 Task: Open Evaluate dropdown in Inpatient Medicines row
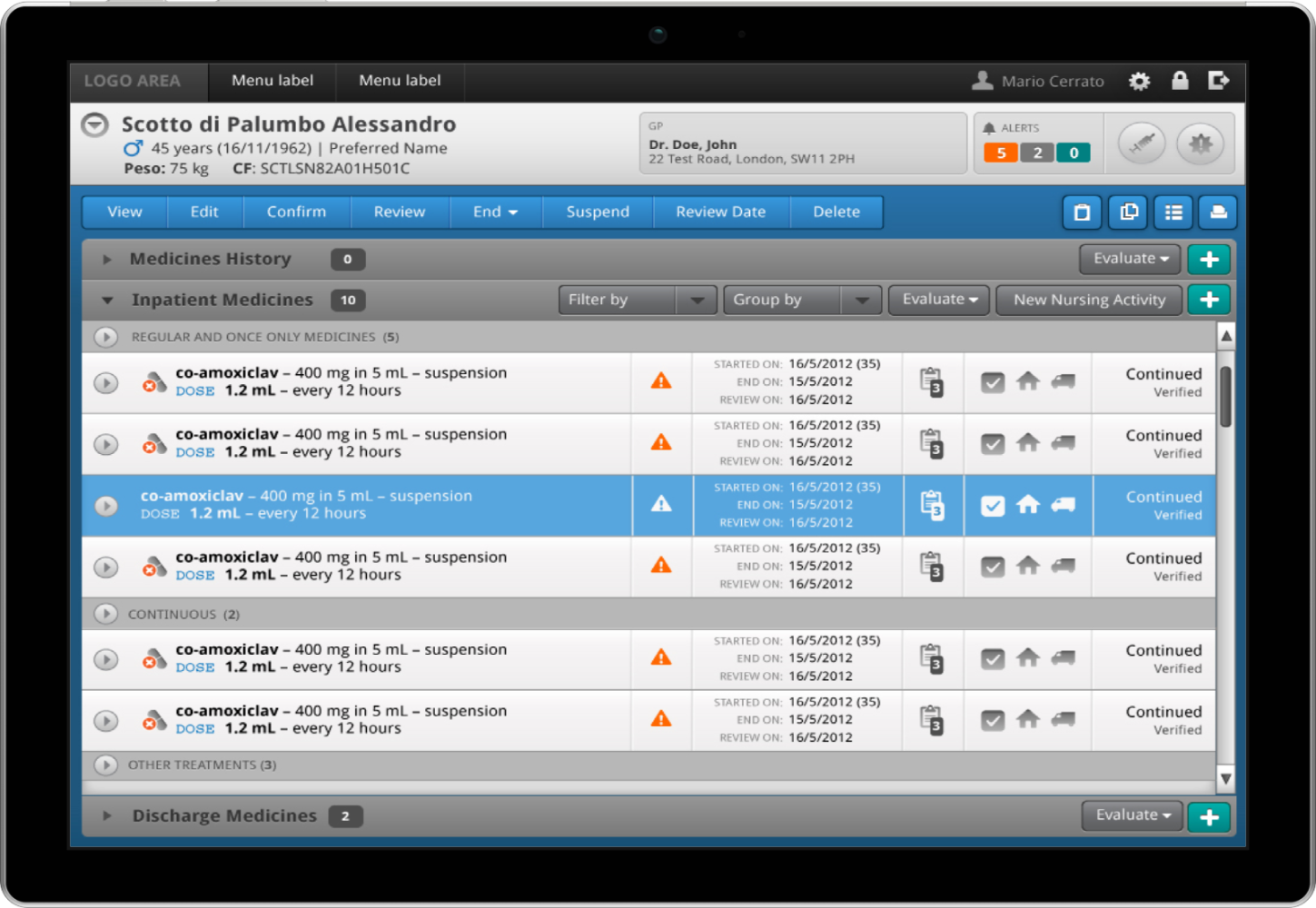coord(939,300)
